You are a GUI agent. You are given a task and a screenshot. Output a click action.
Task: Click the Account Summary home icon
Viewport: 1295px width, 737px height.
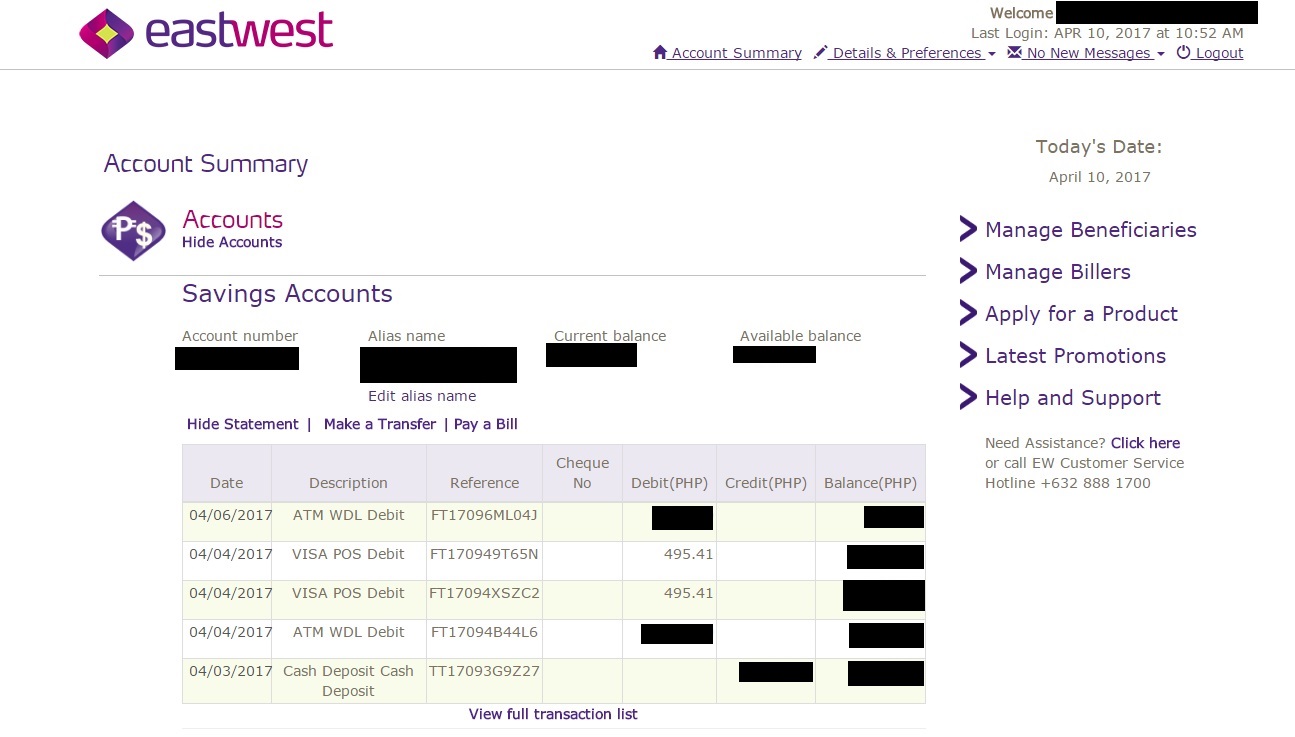pos(661,52)
